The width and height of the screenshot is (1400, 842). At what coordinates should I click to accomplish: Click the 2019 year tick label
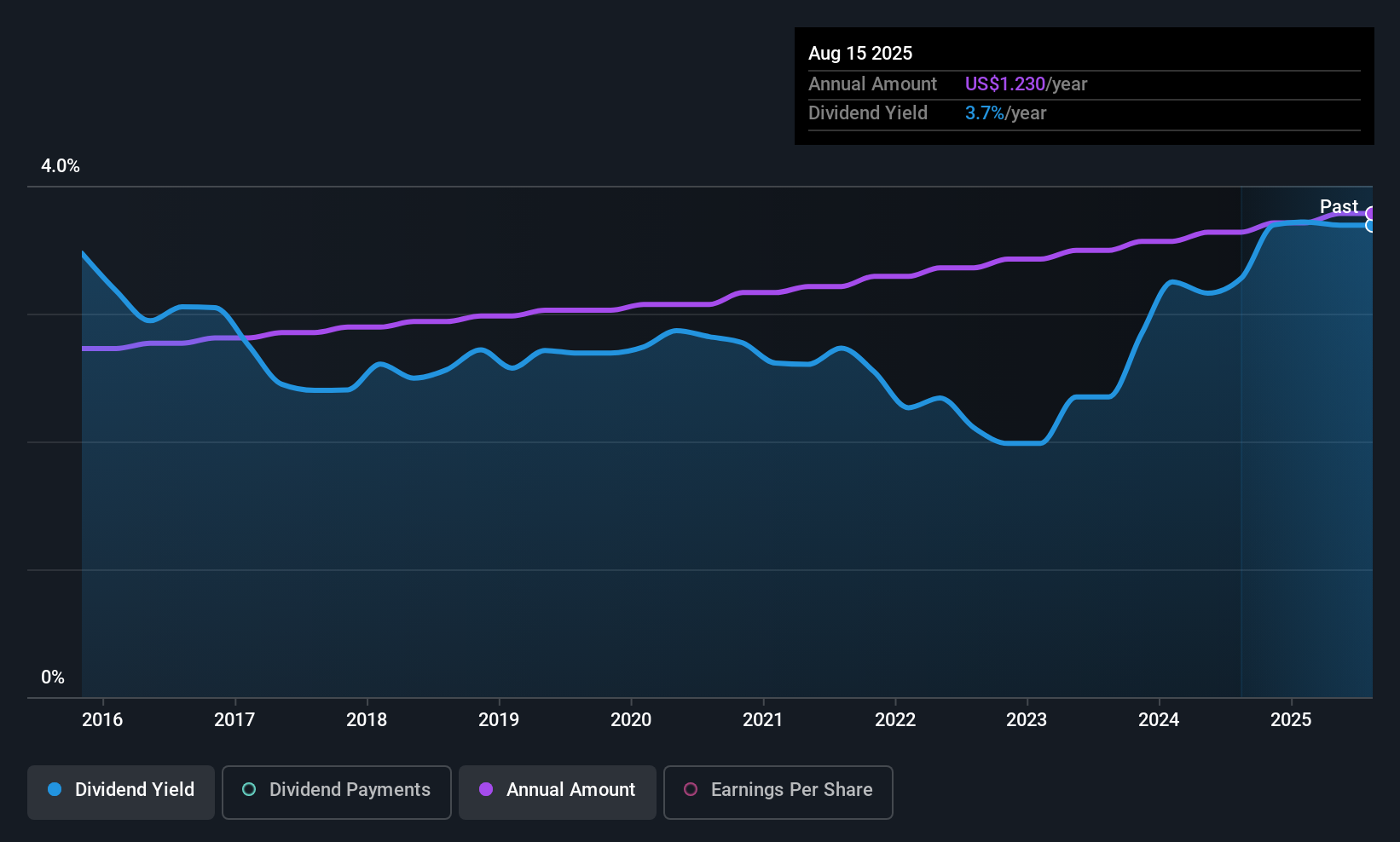(499, 719)
